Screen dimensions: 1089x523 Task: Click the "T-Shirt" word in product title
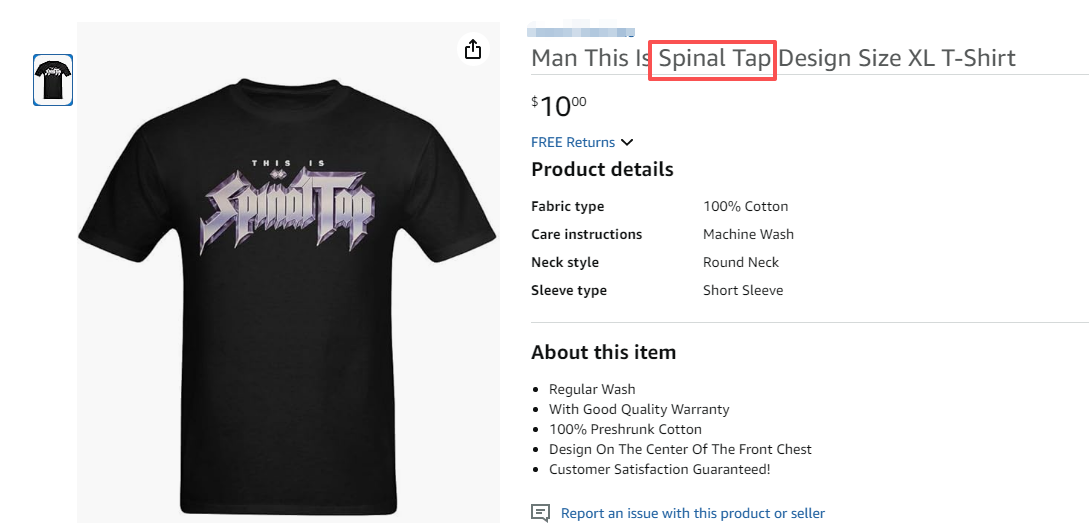coord(978,58)
